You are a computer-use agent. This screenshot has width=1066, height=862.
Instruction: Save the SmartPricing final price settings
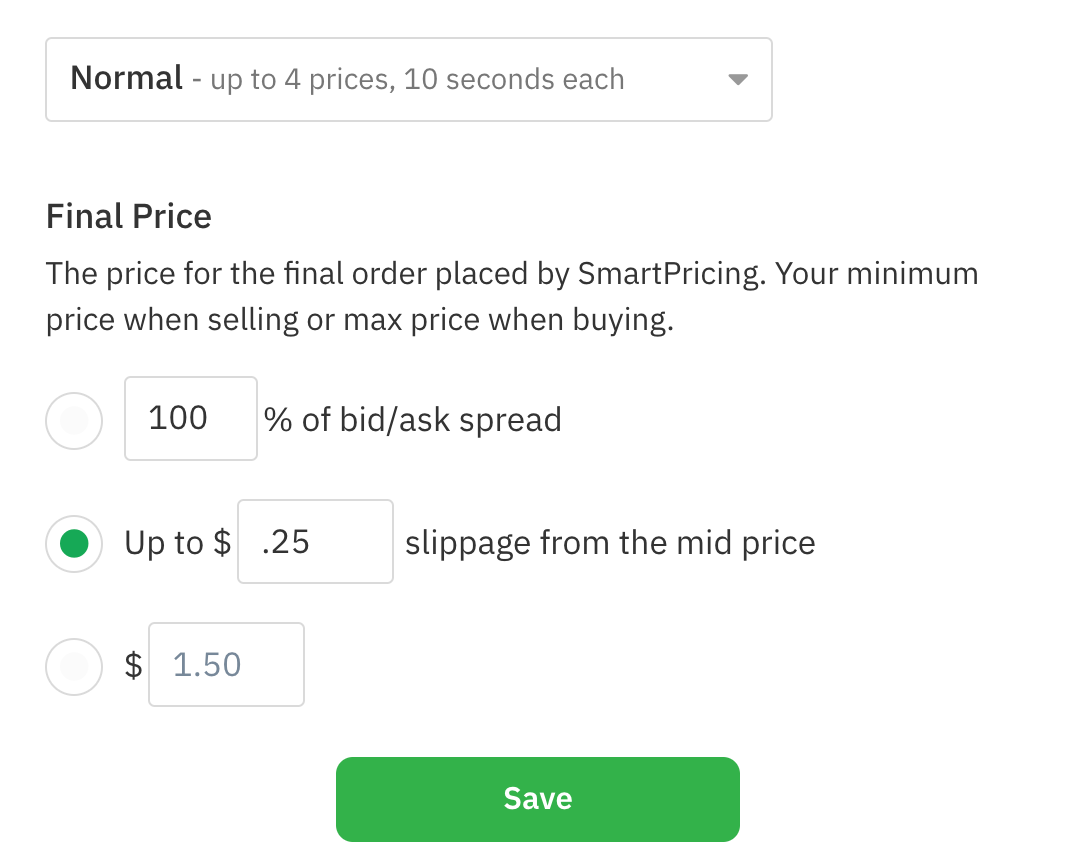537,798
